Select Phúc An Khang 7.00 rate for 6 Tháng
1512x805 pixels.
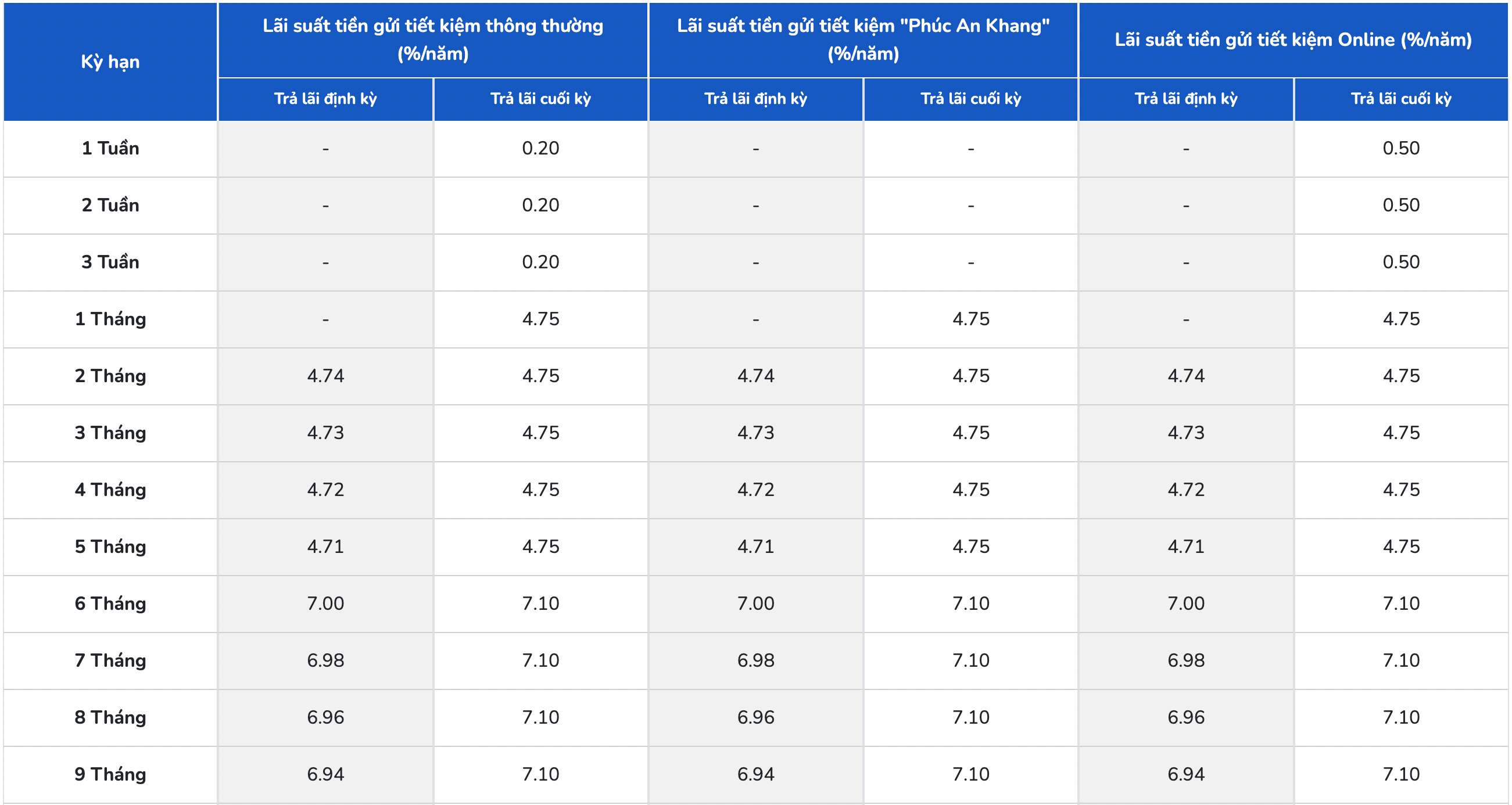click(x=755, y=603)
